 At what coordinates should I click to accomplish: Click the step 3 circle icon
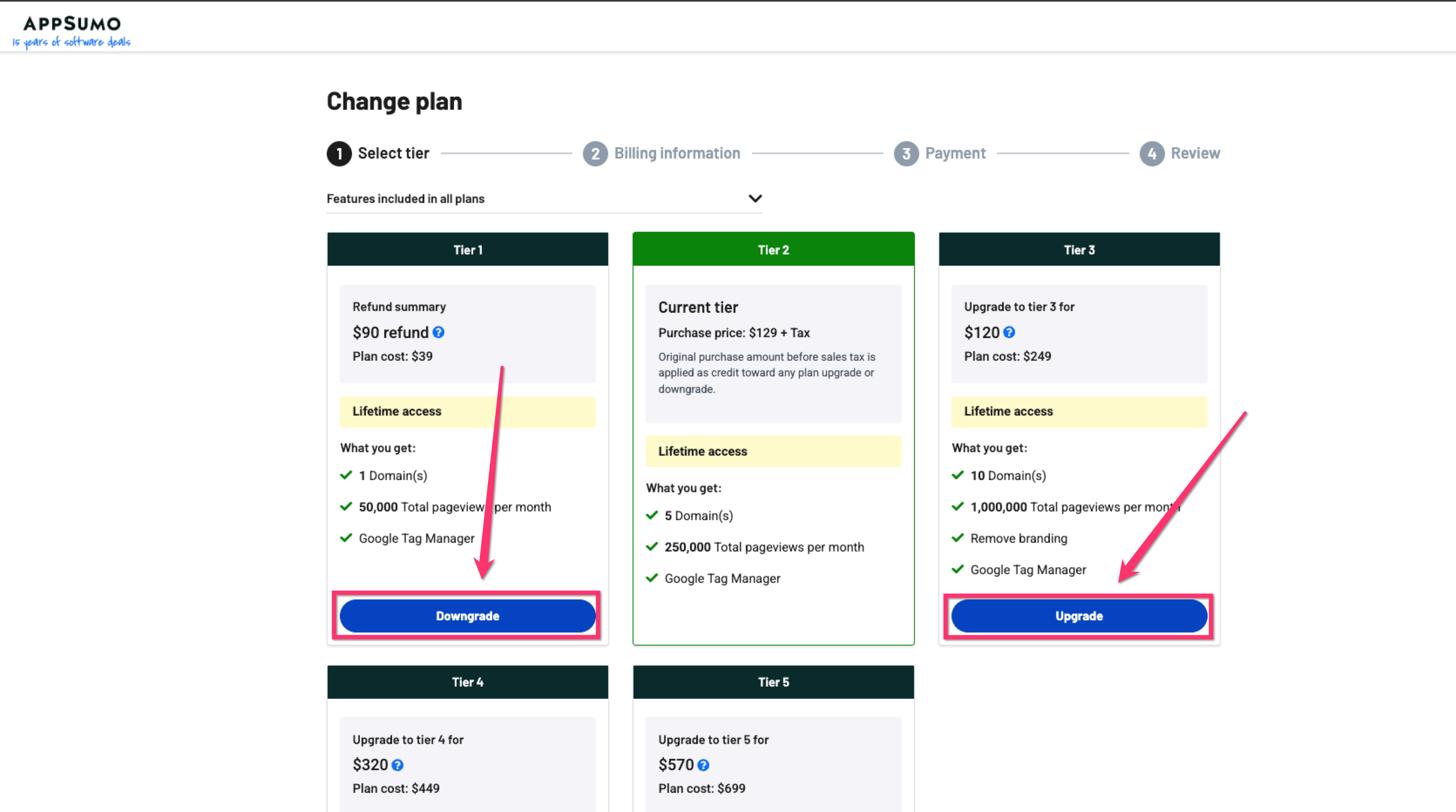(906, 154)
